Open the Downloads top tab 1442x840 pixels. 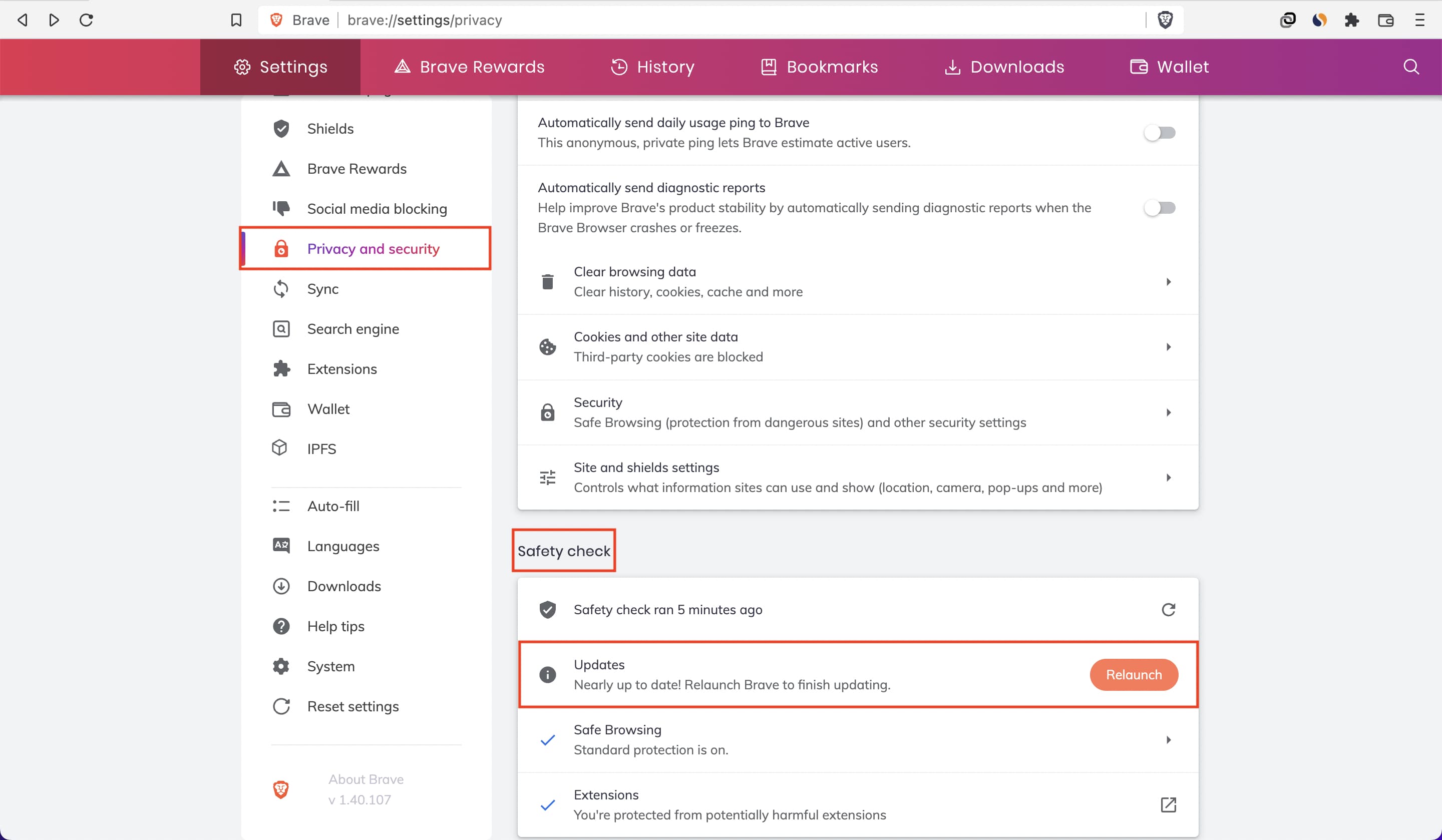[1004, 67]
